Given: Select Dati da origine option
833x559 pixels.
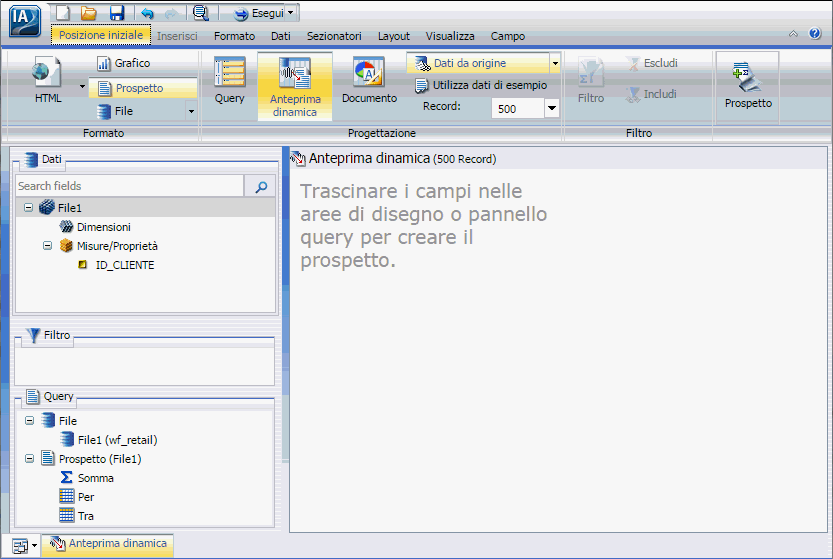Looking at the screenshot, I should (478, 63).
